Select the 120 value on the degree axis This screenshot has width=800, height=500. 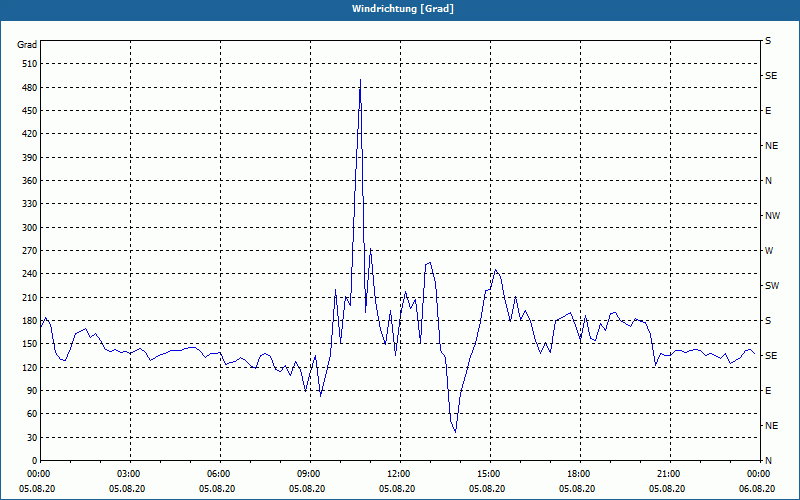tap(30, 367)
